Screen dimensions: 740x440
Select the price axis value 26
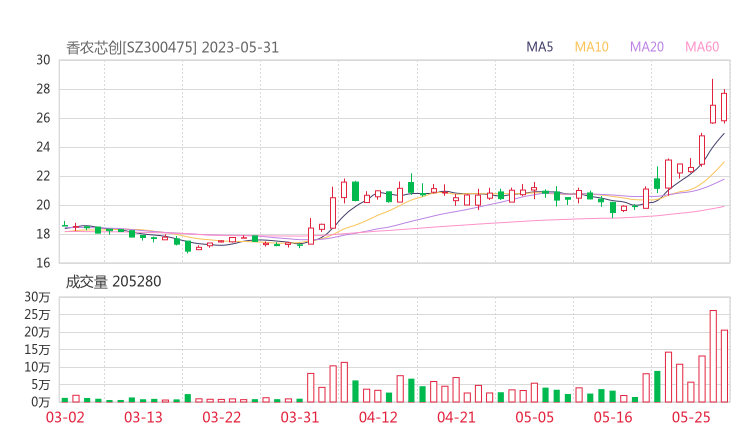(43, 118)
